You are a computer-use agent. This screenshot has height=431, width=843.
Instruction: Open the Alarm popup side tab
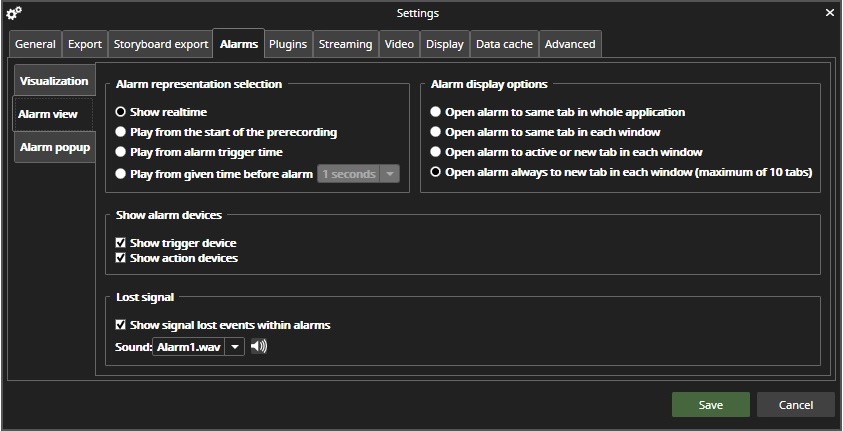point(55,147)
